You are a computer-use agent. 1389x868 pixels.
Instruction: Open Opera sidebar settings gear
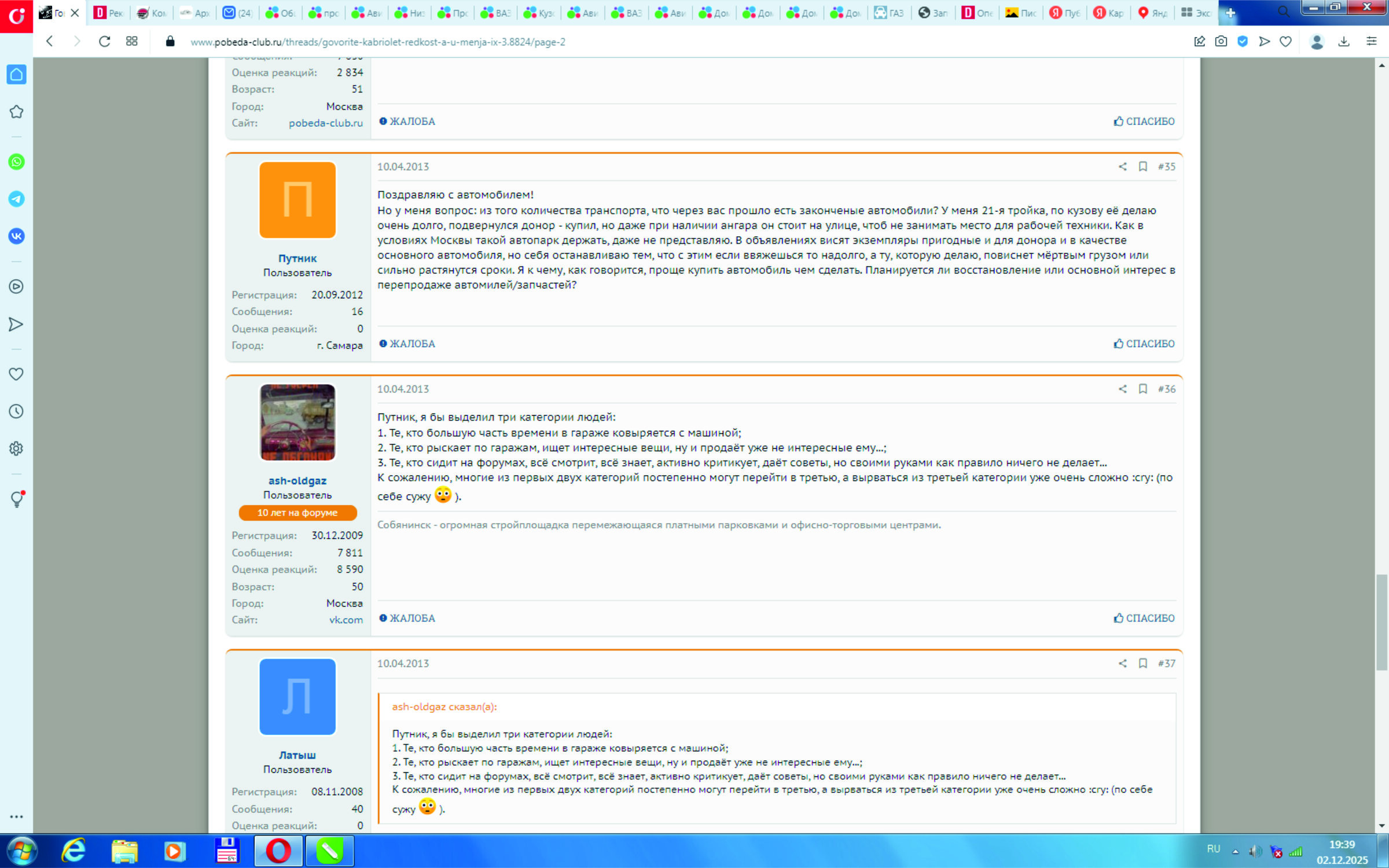pyautogui.click(x=16, y=448)
